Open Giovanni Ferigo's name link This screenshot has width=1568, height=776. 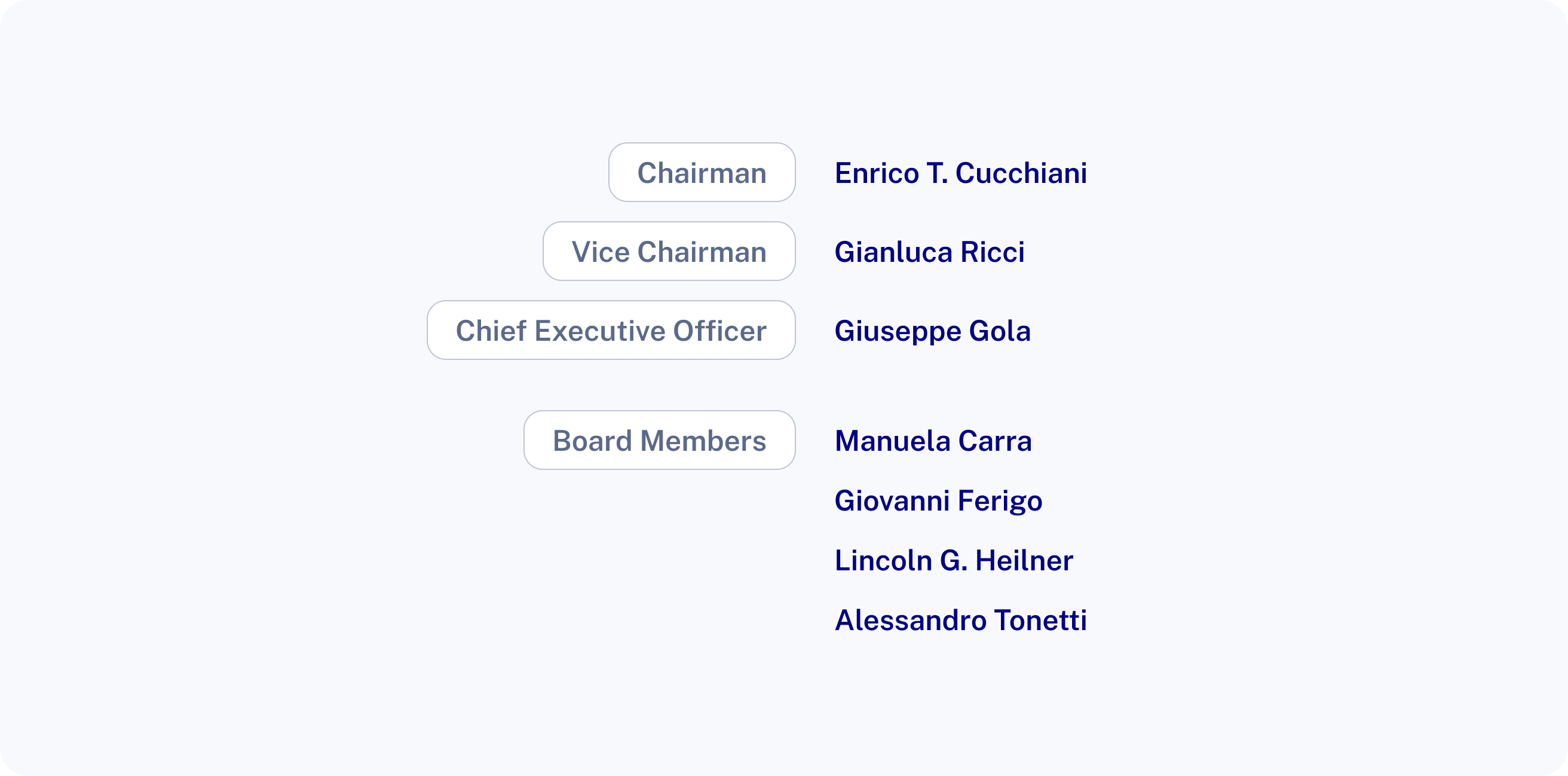938,500
